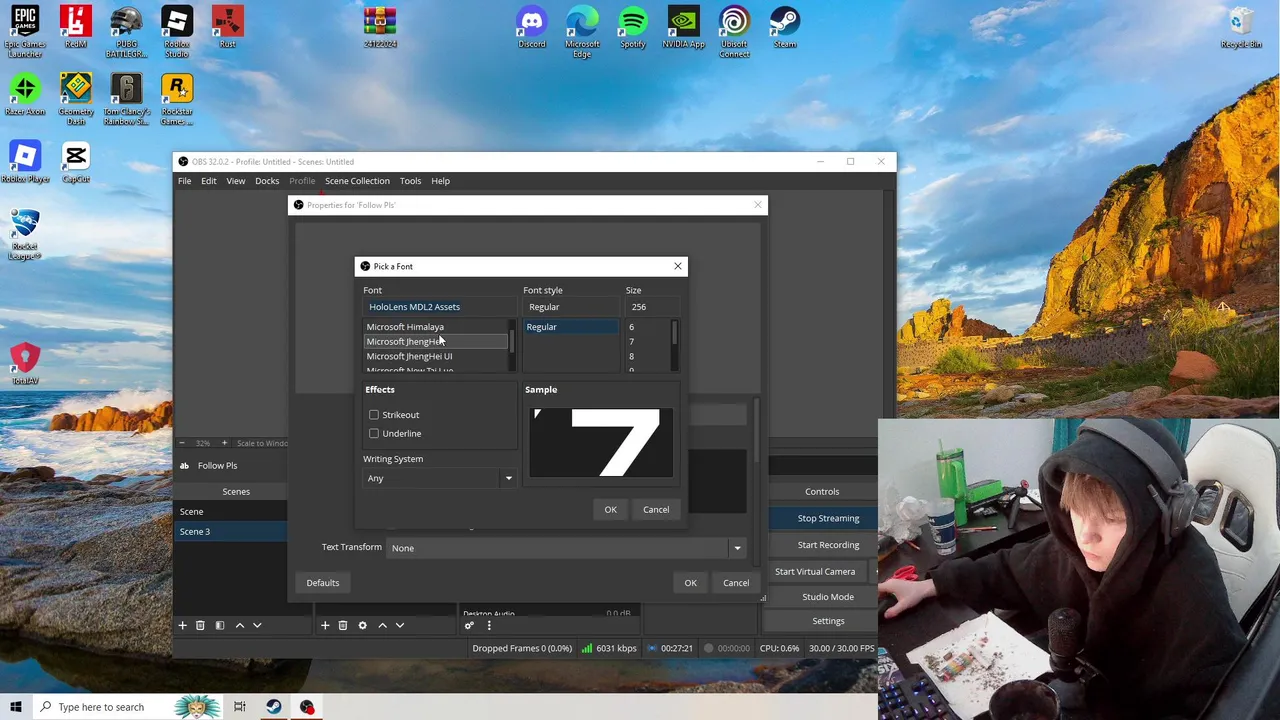Select the Follow Pls source label
The image size is (1280, 720).
[217, 466]
